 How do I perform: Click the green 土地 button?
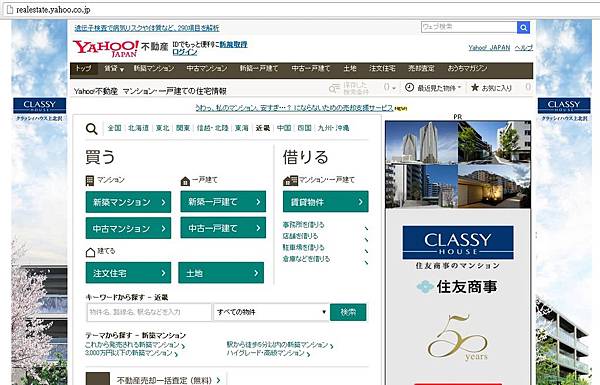click(x=221, y=273)
